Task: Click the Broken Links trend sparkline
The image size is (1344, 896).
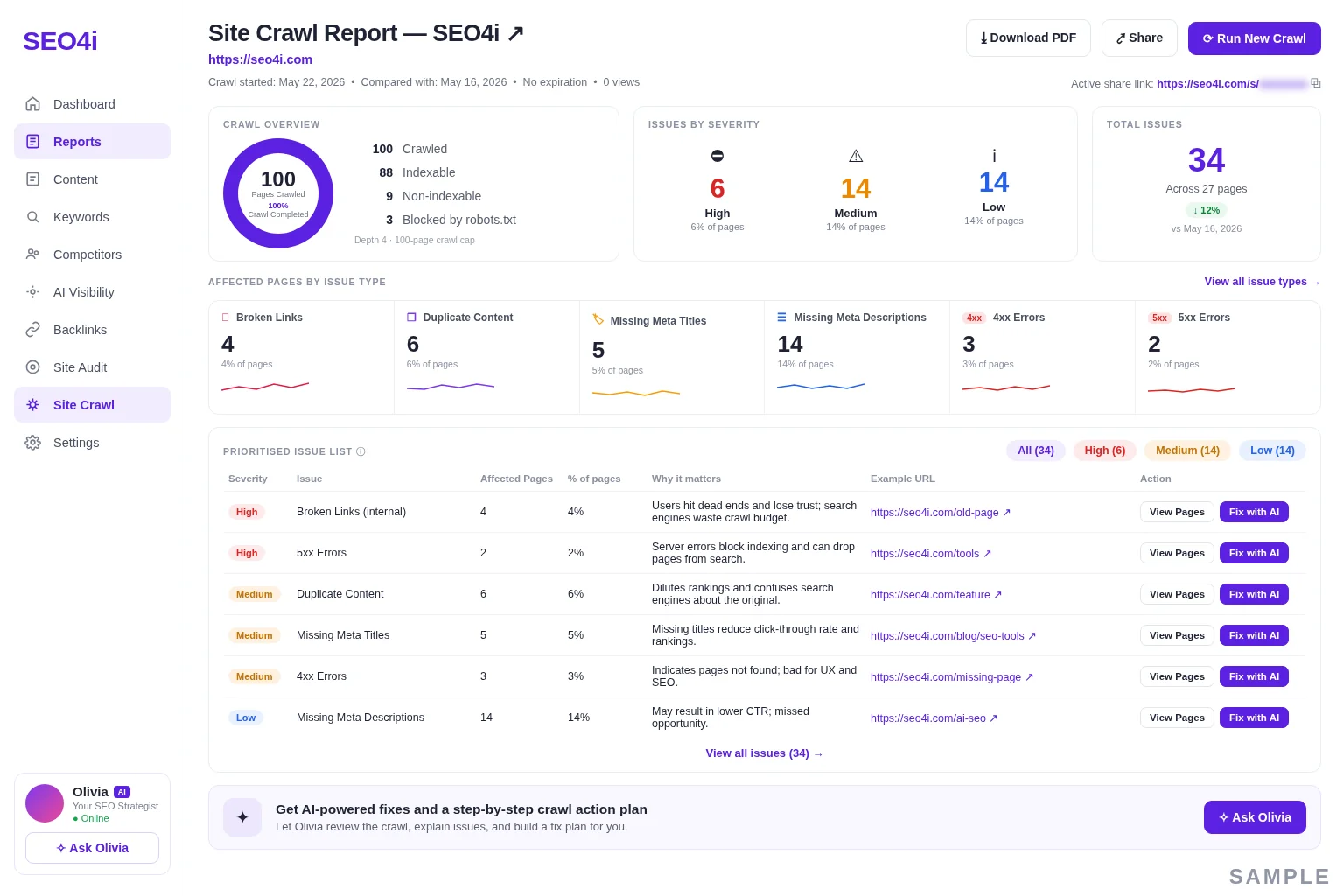Action: tap(265, 386)
